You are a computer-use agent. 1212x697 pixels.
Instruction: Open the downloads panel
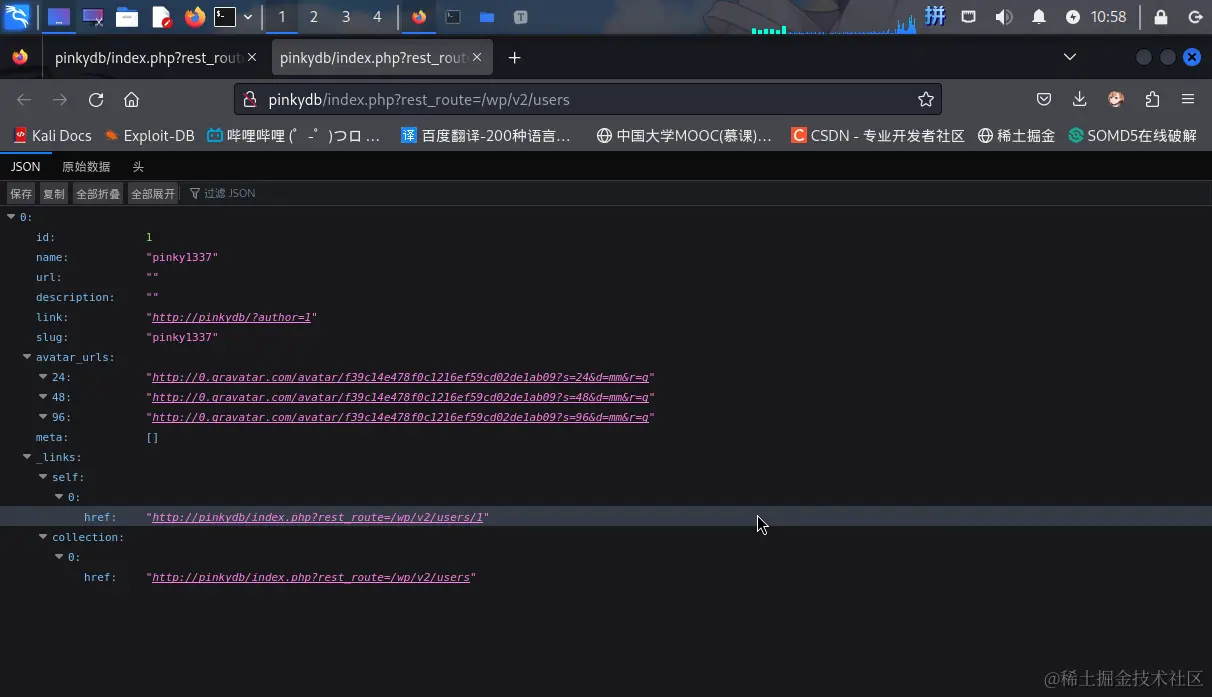1080,99
